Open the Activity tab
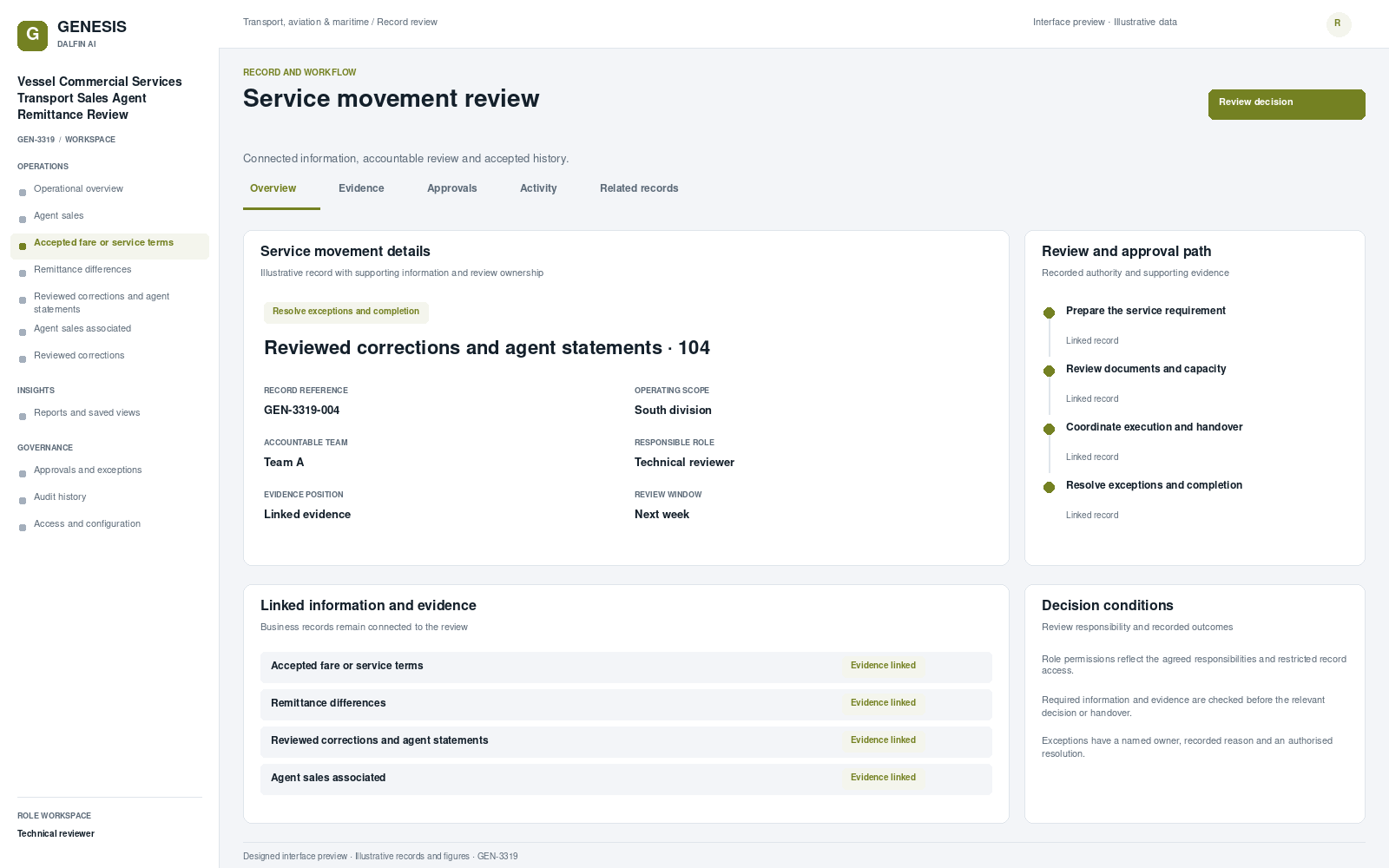Viewport: 1389px width, 868px height. 538,188
